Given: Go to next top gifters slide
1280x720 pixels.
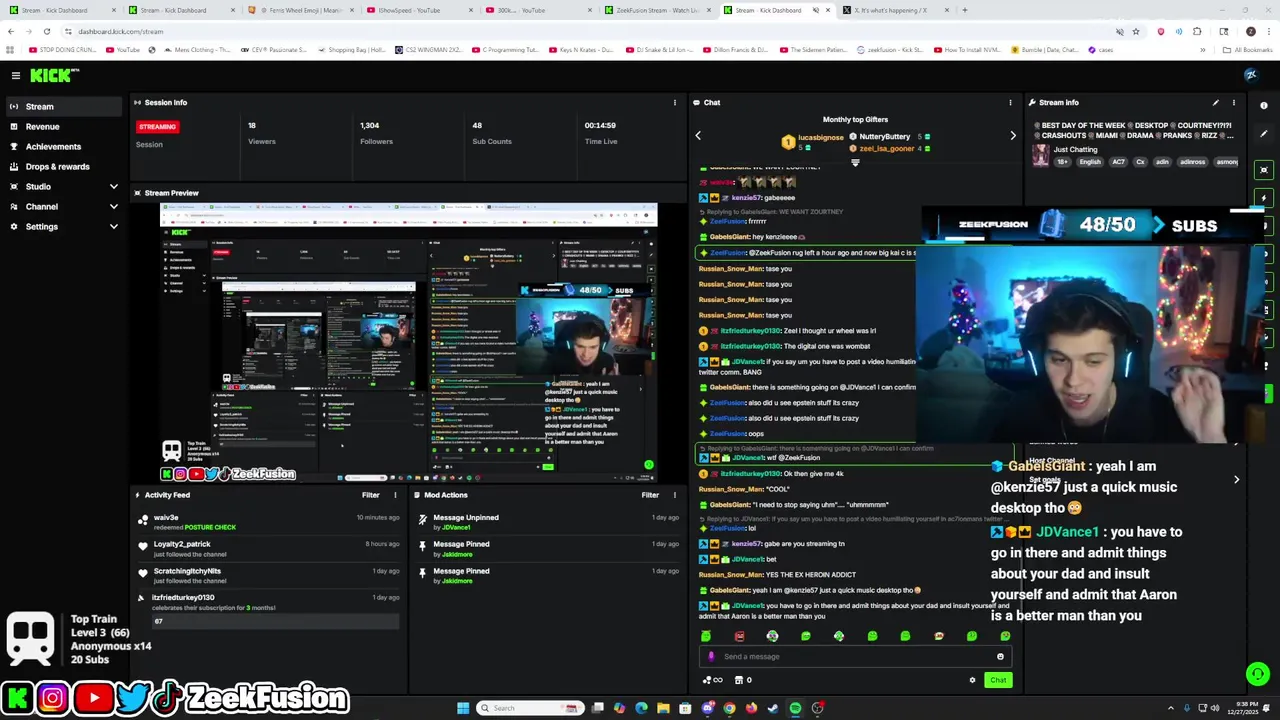Looking at the screenshot, I should tap(1012, 135).
